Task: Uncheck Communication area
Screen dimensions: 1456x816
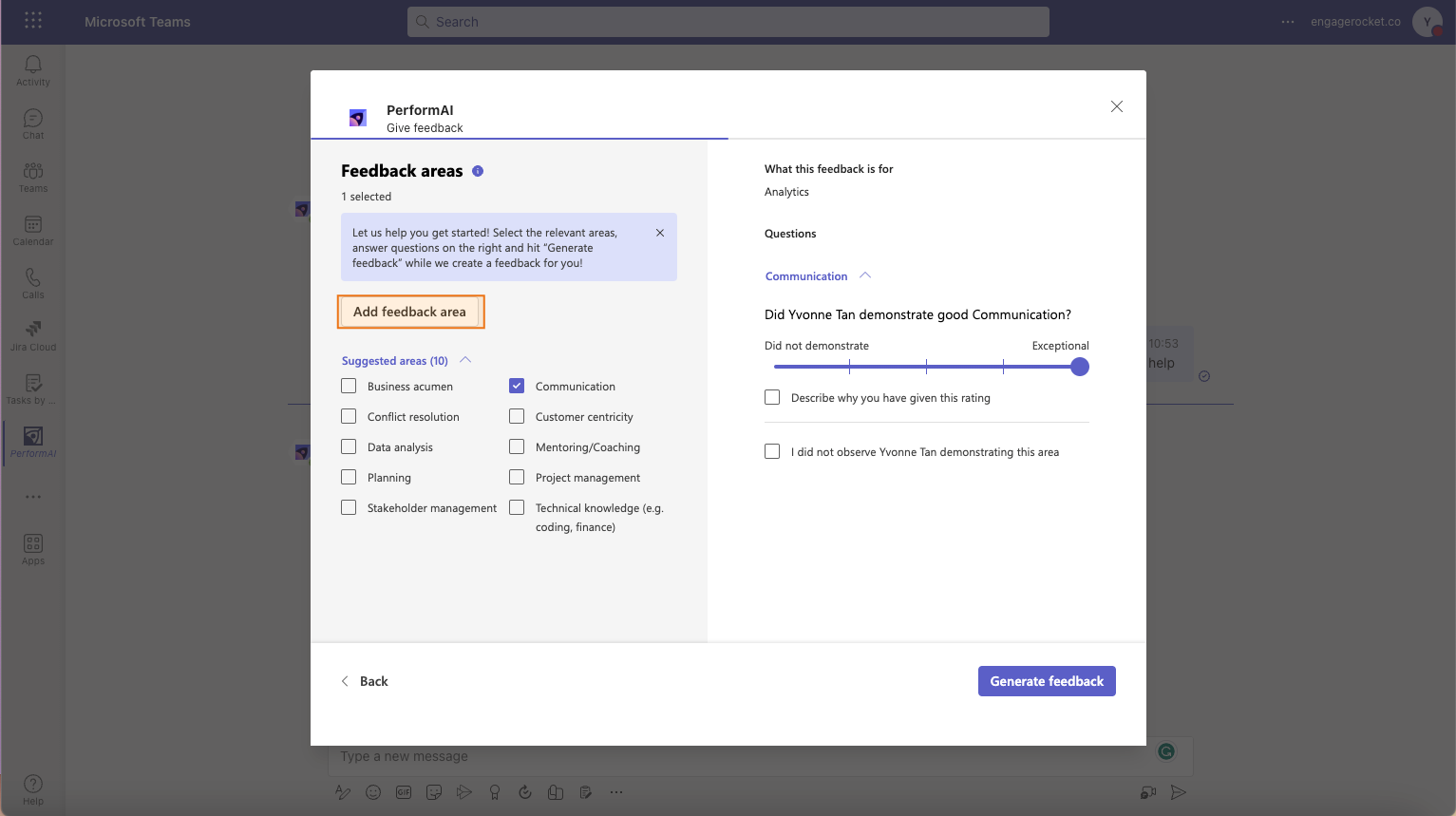Action: pos(517,386)
